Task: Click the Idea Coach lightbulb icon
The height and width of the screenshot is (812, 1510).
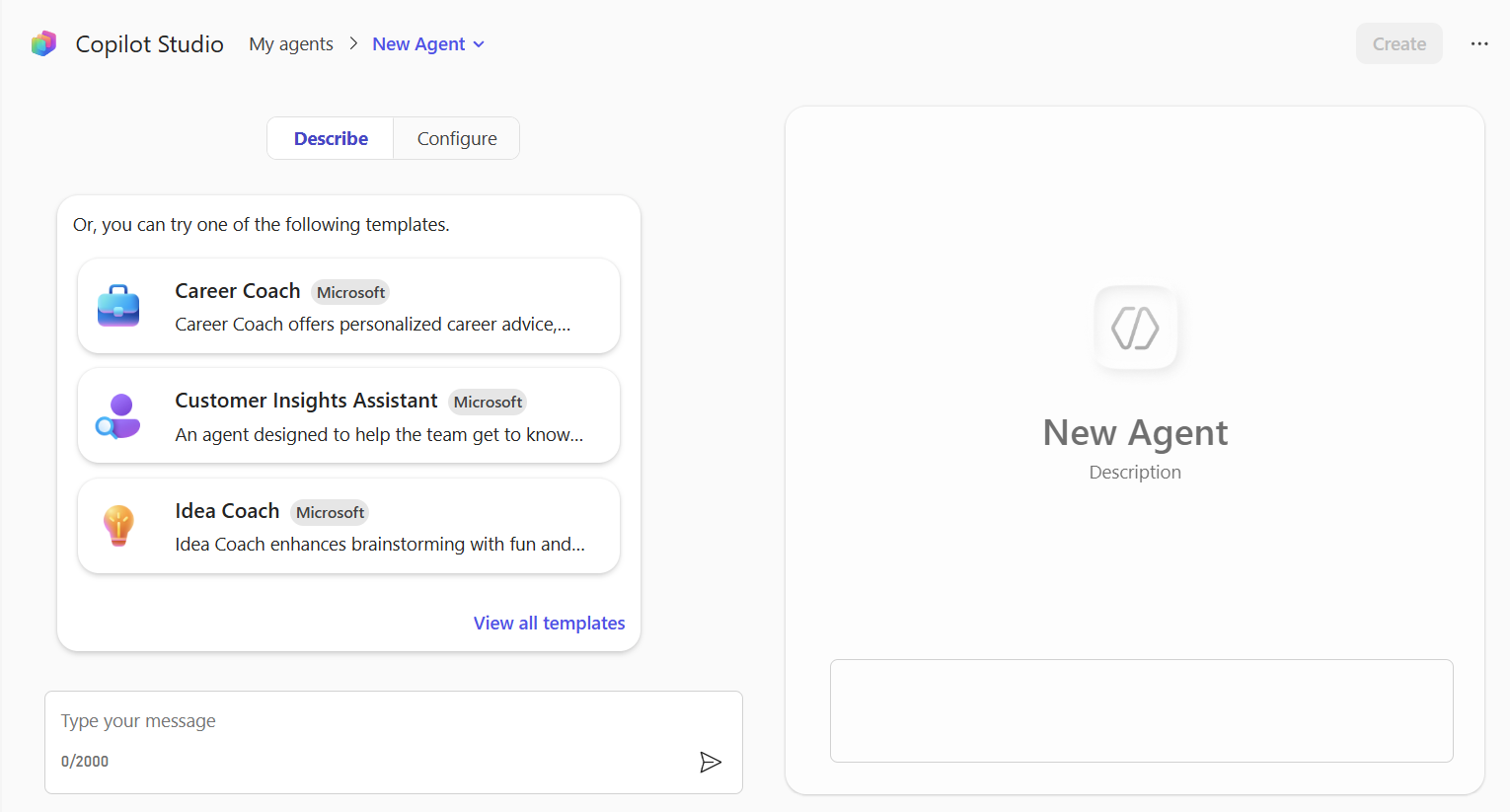Action: point(117,525)
